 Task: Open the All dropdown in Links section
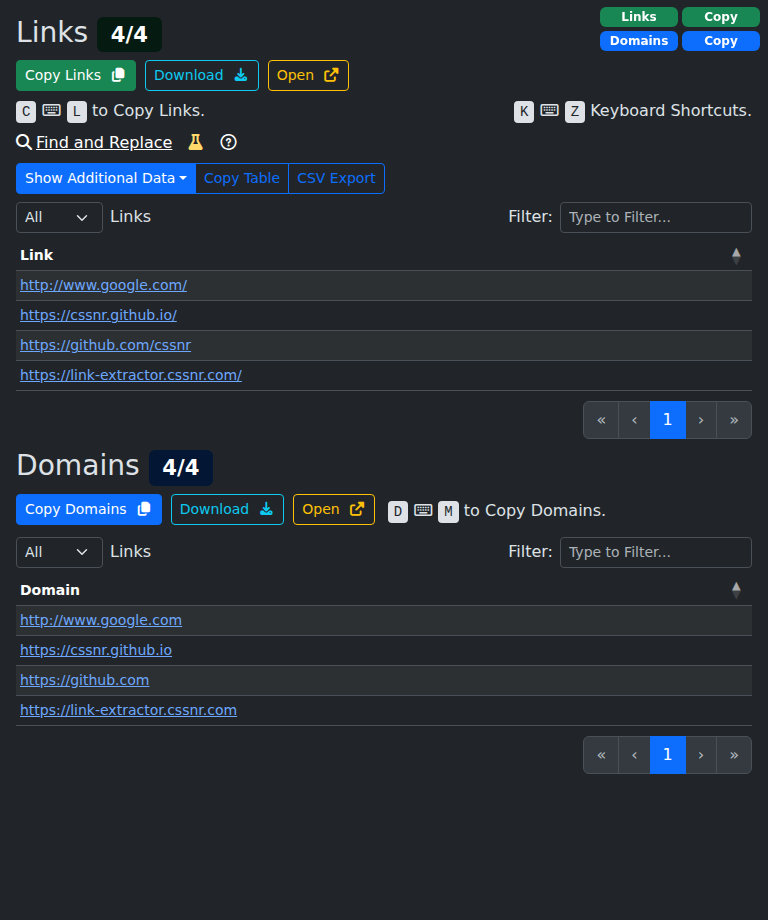pos(59,217)
